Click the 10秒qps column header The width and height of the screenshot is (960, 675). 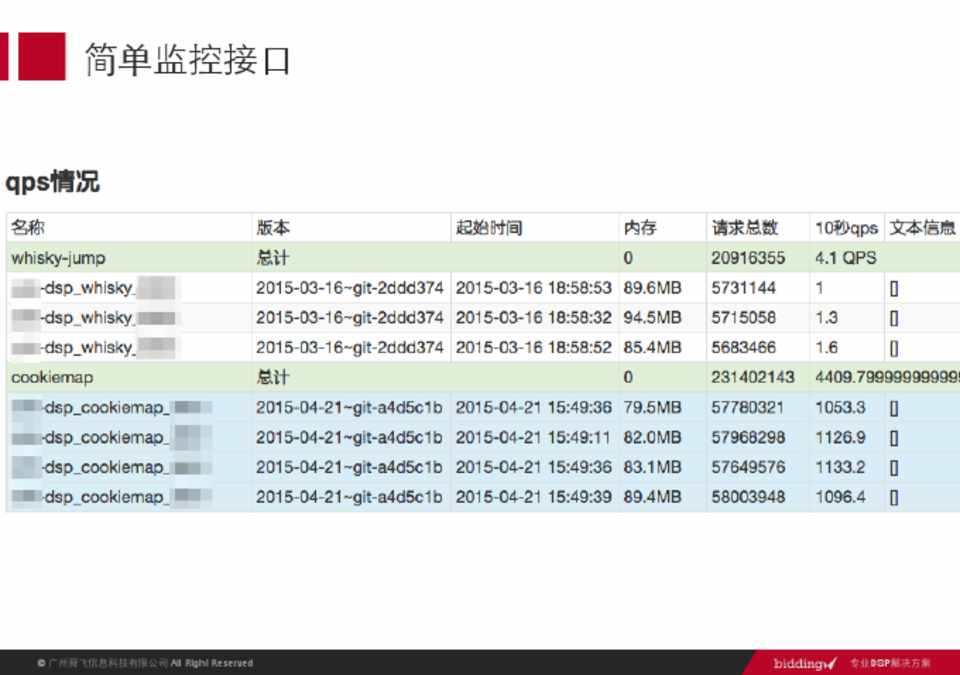[845, 228]
